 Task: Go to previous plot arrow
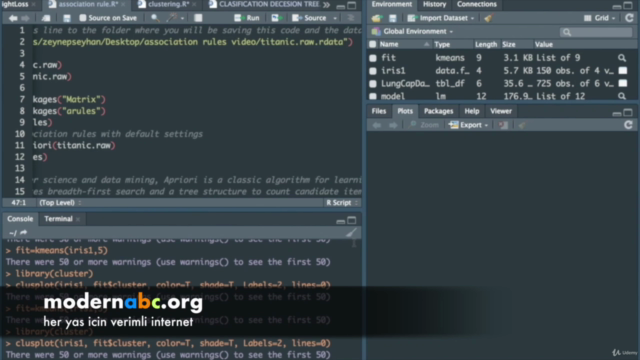tap(377, 125)
